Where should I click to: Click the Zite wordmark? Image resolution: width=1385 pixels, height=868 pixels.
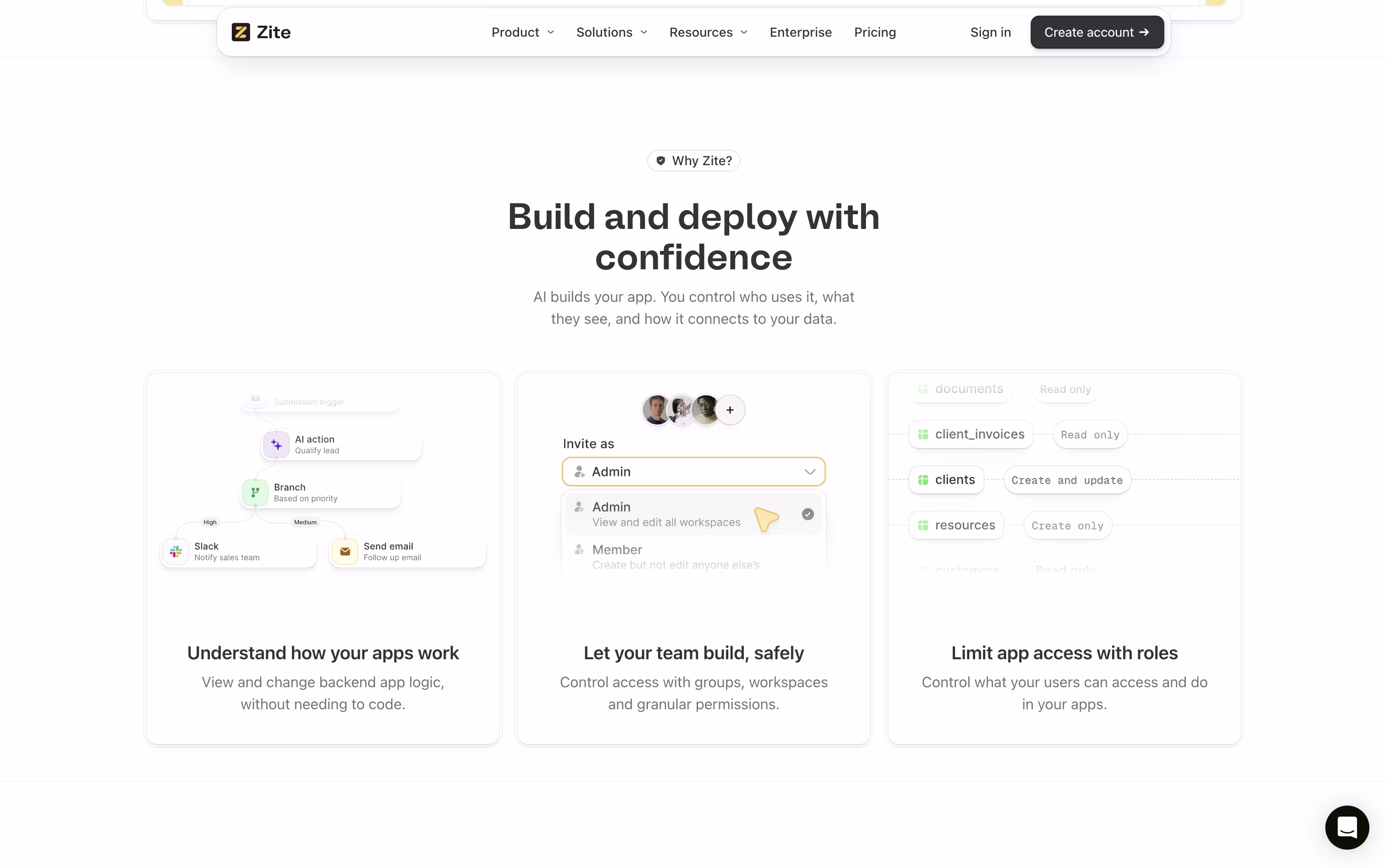[274, 32]
